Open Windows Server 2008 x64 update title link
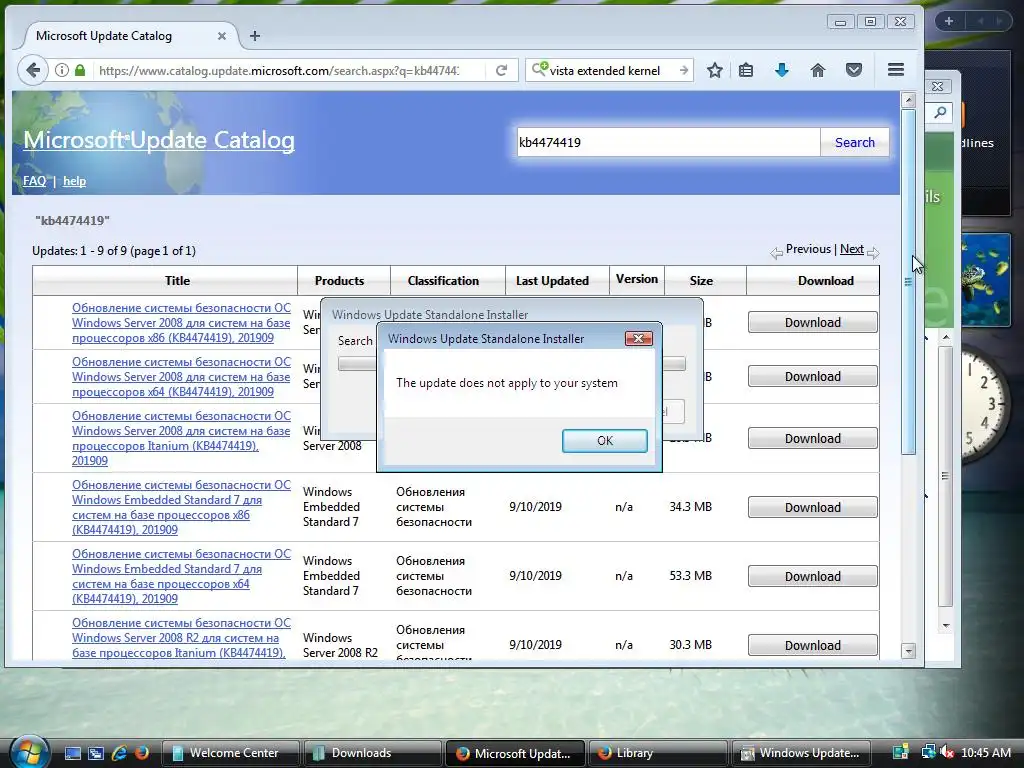This screenshot has width=1024, height=768. click(x=182, y=377)
